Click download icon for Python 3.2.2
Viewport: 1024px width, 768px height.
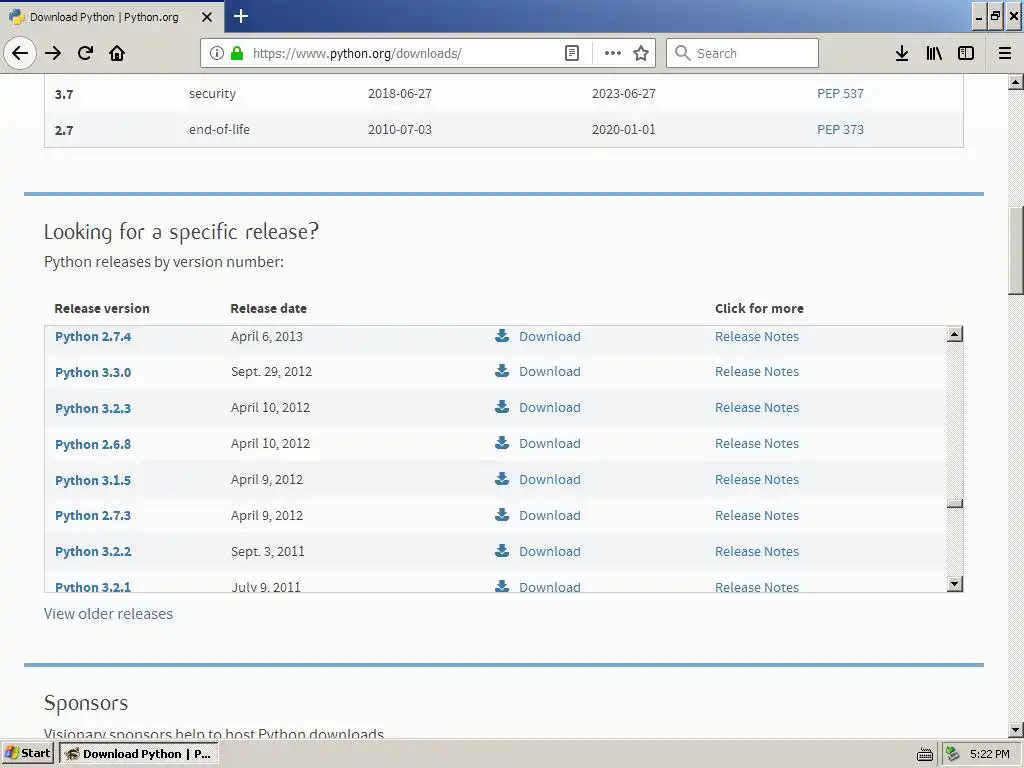click(x=502, y=551)
